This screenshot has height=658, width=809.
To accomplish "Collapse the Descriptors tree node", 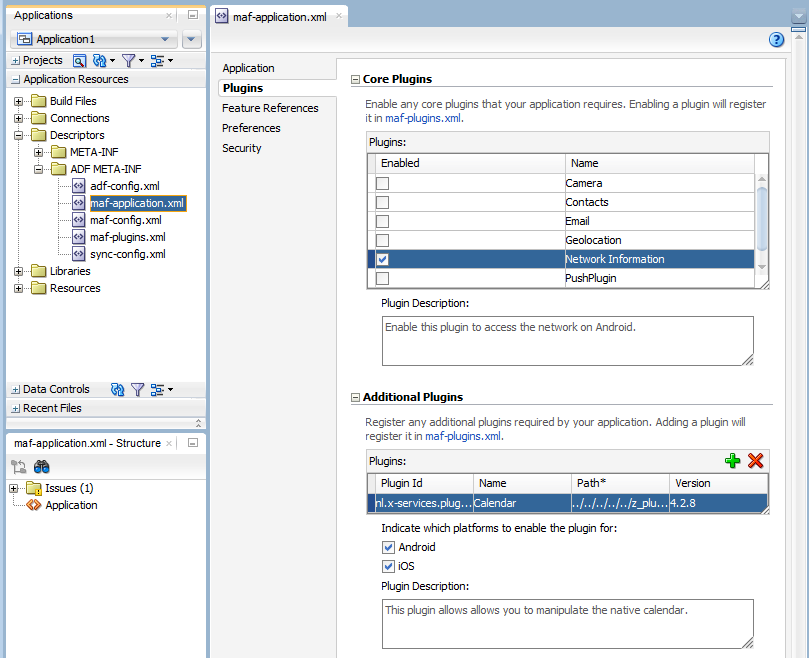I will 19,135.
